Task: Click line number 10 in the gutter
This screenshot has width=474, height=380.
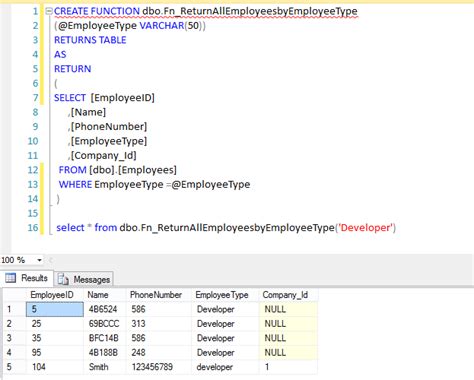Action: click(33, 141)
